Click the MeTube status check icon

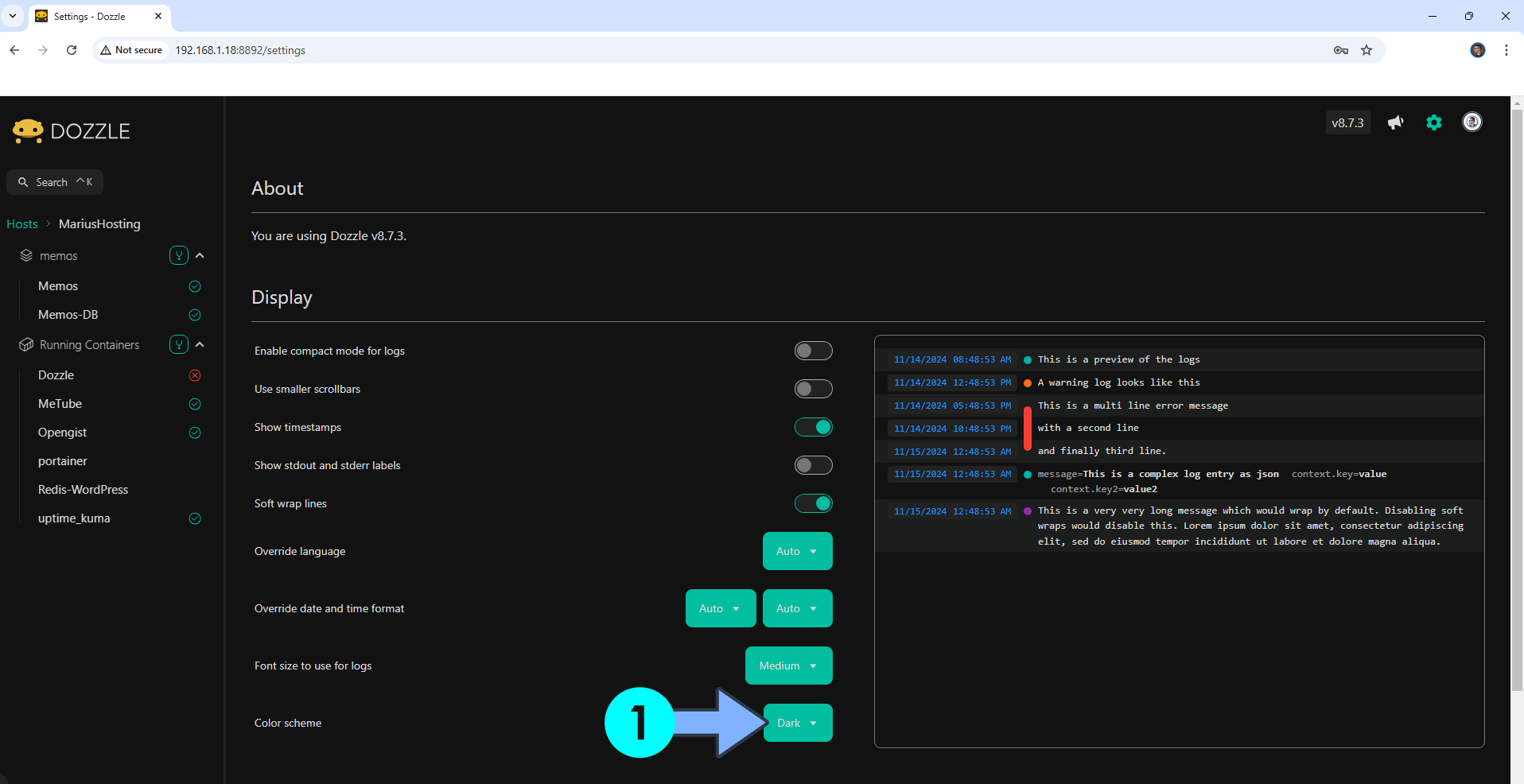[x=195, y=404]
